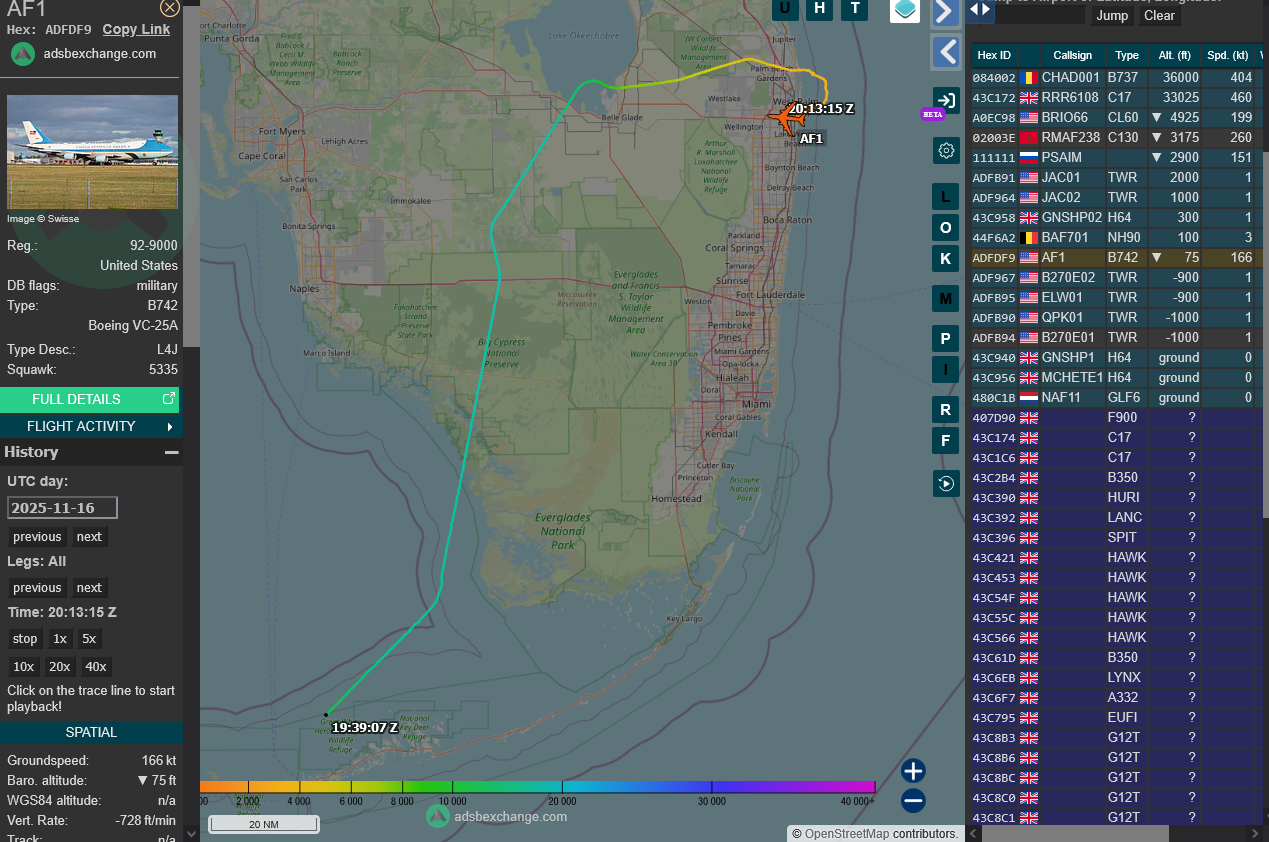Toggle the U map filter button

click(786, 9)
